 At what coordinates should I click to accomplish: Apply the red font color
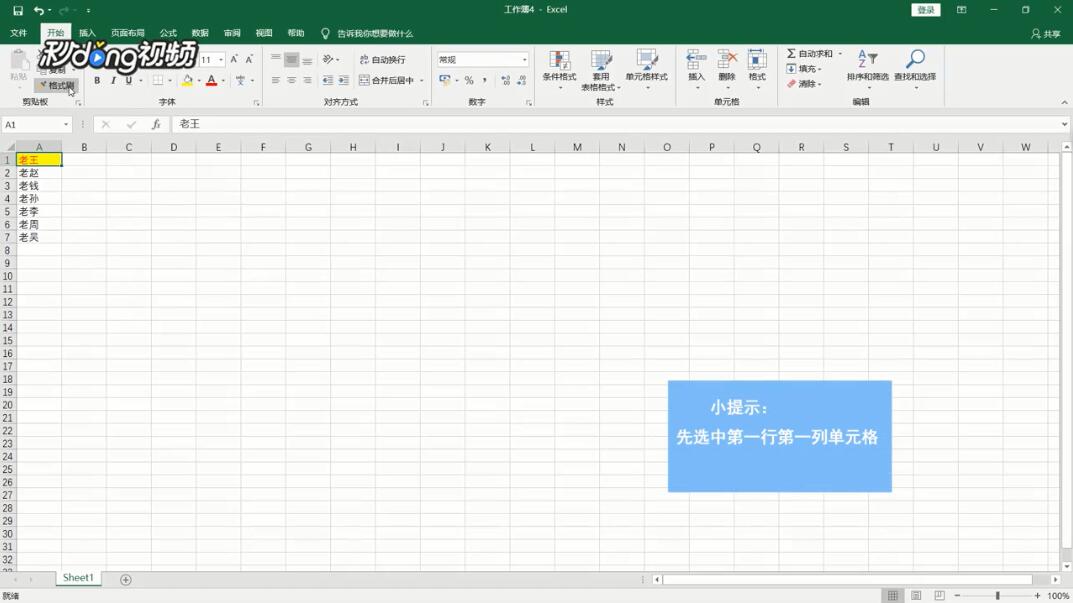click(211, 81)
